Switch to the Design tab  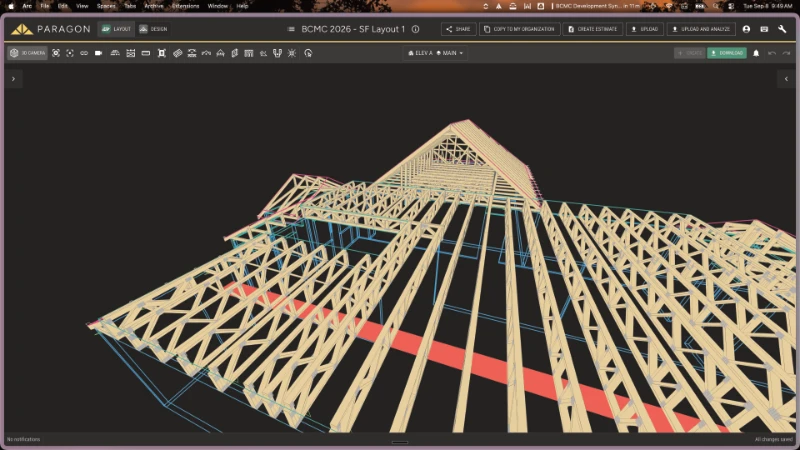click(154, 29)
